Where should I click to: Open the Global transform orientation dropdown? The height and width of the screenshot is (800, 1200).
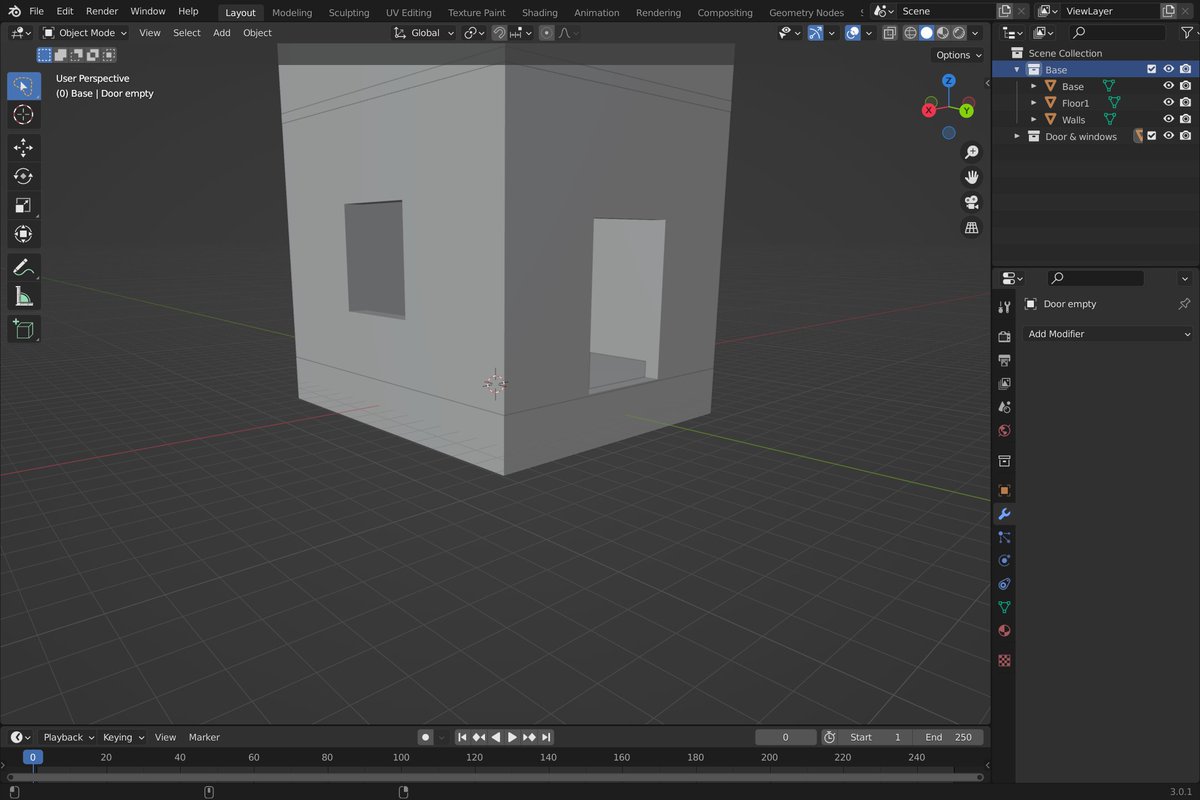click(x=425, y=33)
